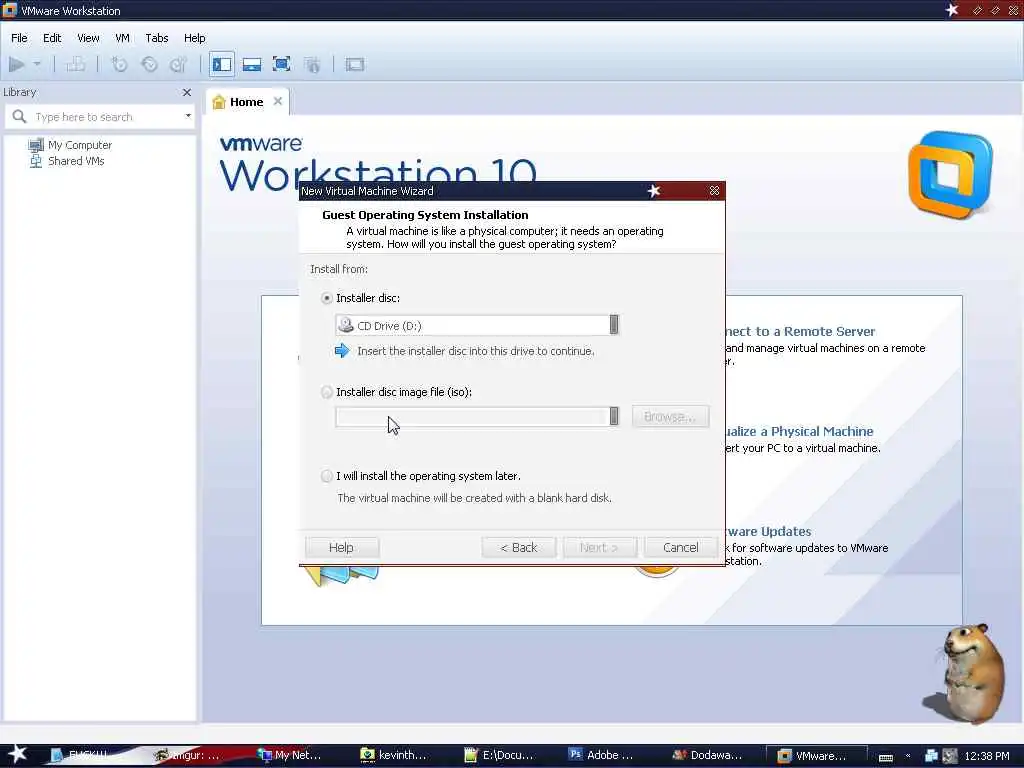1024x768 pixels.
Task: Open the Snapshot Manager toolbar icon
Action: tap(178, 64)
